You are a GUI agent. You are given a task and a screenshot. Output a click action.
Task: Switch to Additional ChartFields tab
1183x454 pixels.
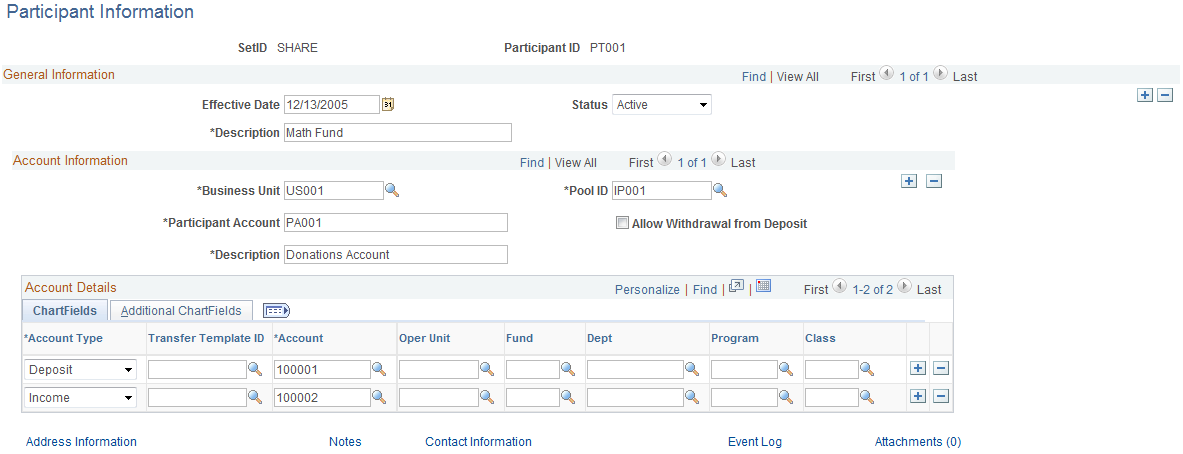click(x=181, y=311)
